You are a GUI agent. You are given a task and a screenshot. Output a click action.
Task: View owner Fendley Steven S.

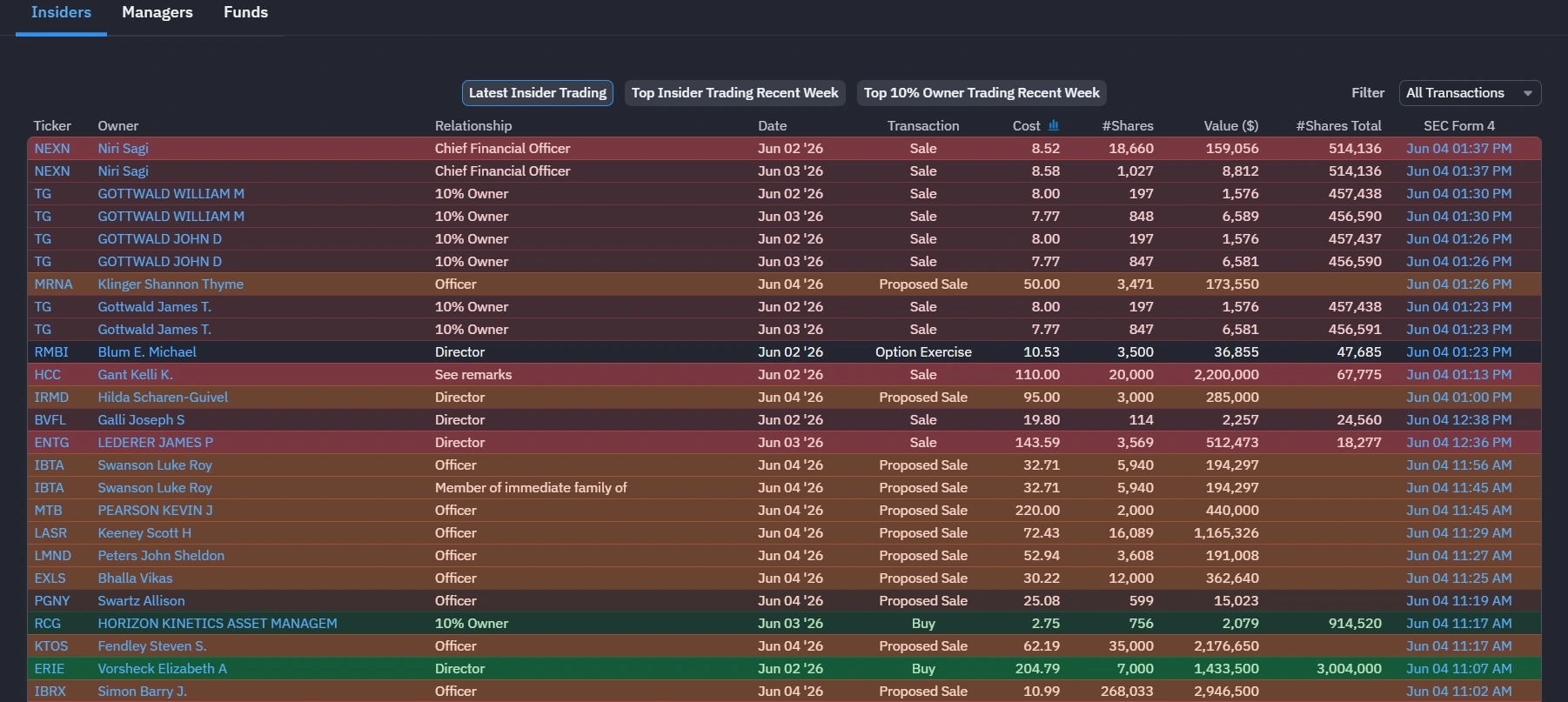click(152, 646)
